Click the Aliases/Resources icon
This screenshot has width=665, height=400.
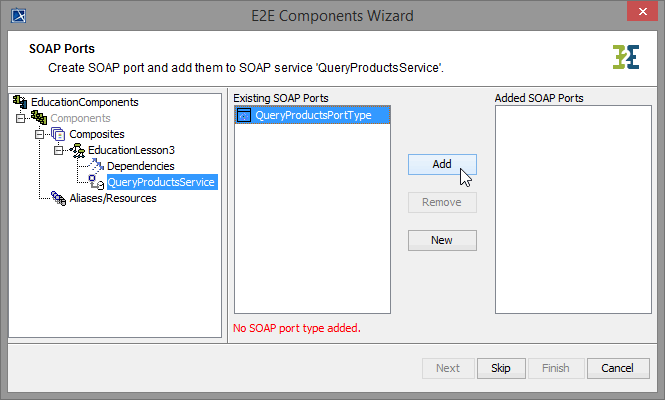point(58,198)
